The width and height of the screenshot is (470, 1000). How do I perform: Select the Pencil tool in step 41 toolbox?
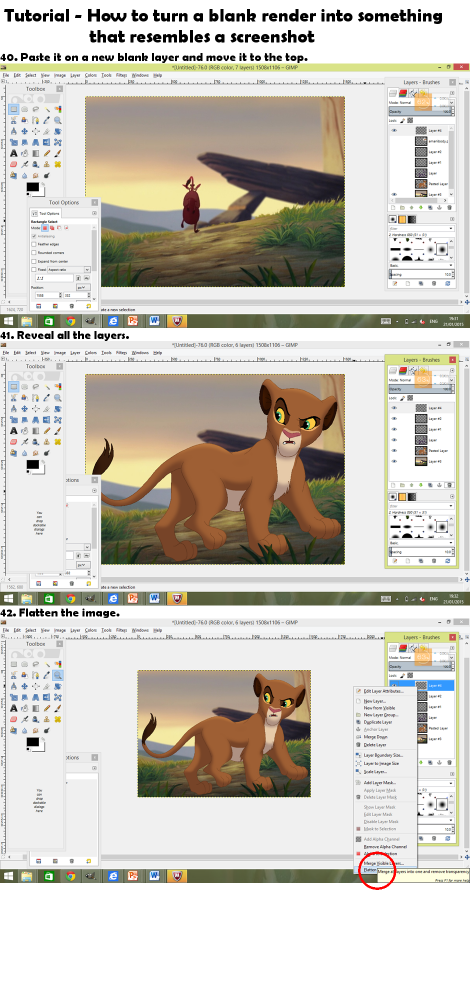[x=47, y=430]
